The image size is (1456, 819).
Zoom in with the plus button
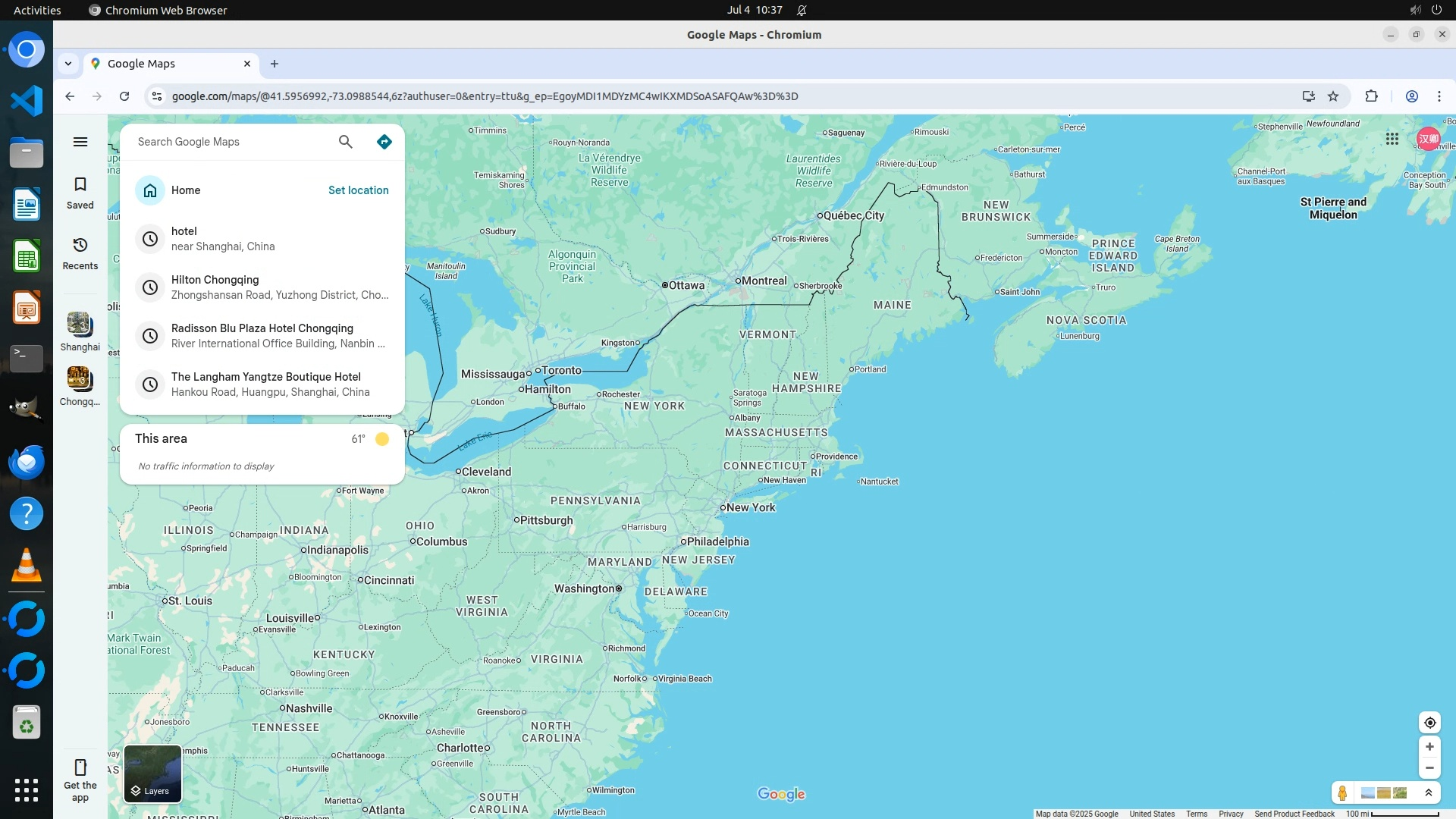click(1429, 747)
